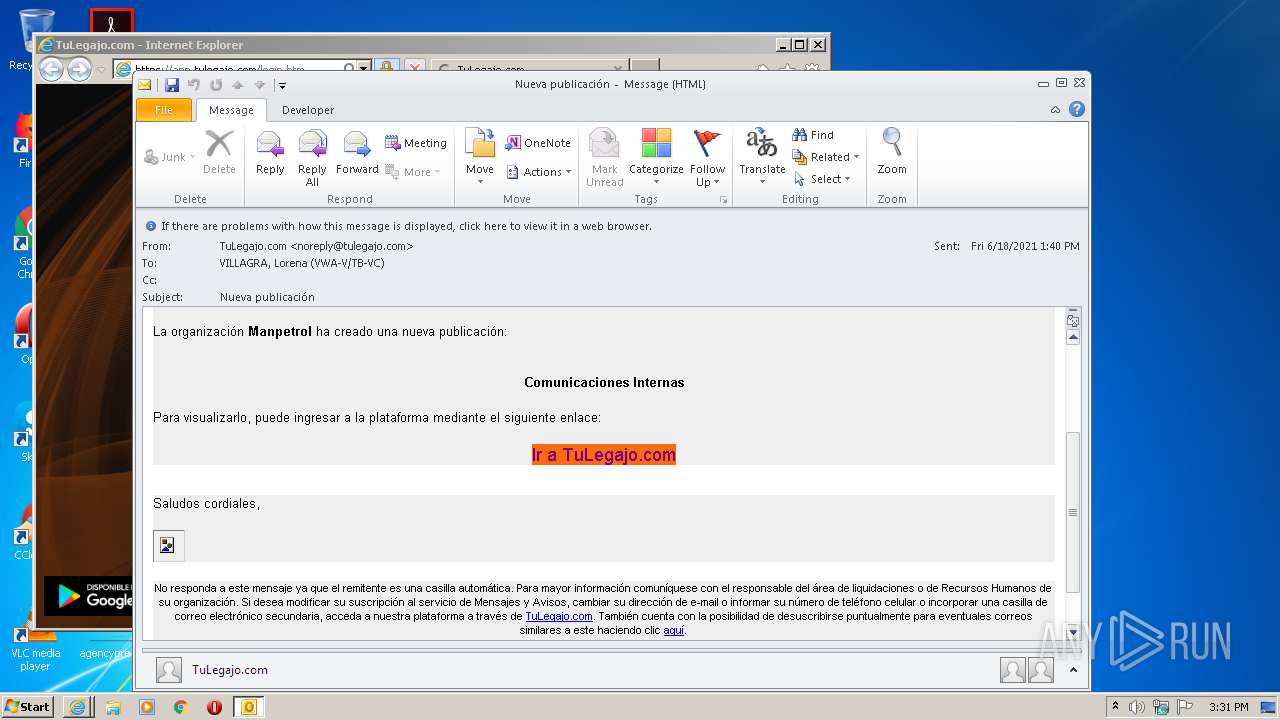Click the first contact silhouette at people pane right
The height and width of the screenshot is (720, 1280).
coord(1013,670)
